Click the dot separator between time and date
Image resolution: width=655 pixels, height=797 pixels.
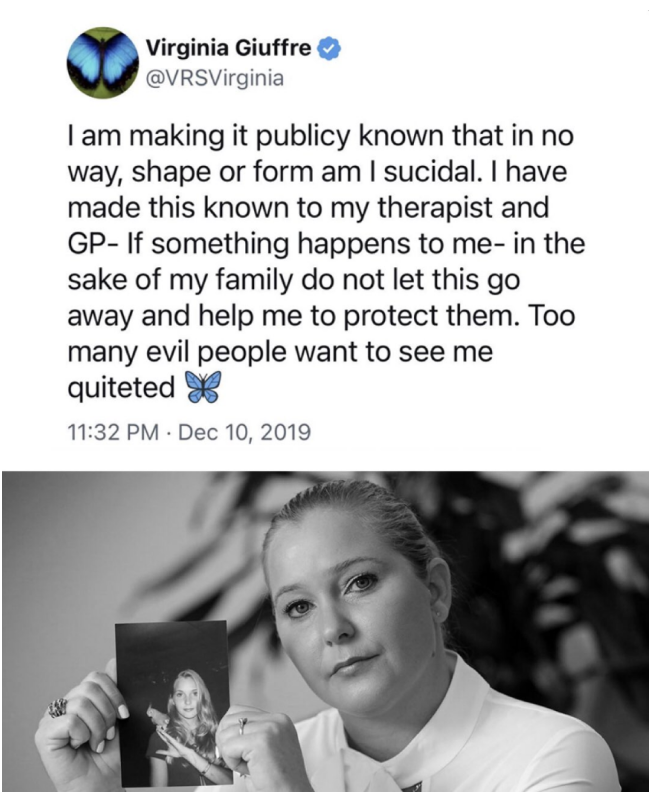(169, 433)
